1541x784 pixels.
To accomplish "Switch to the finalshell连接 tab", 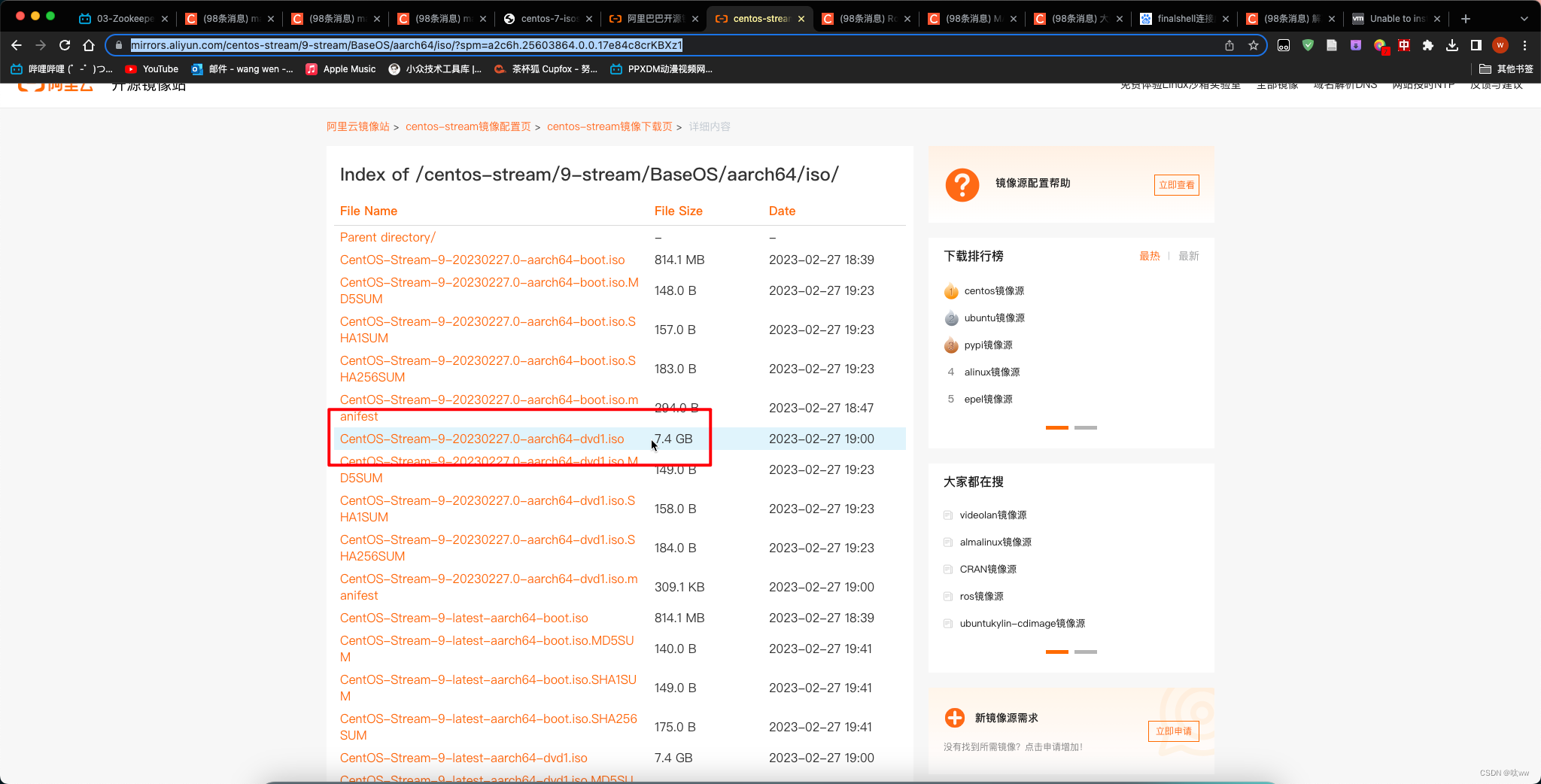I will tap(1184, 19).
